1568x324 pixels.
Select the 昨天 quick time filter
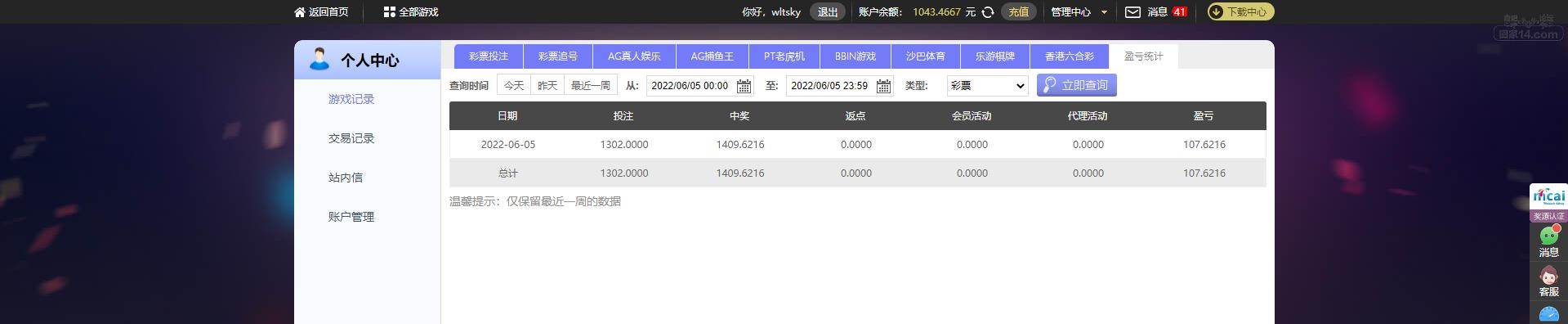point(547,86)
